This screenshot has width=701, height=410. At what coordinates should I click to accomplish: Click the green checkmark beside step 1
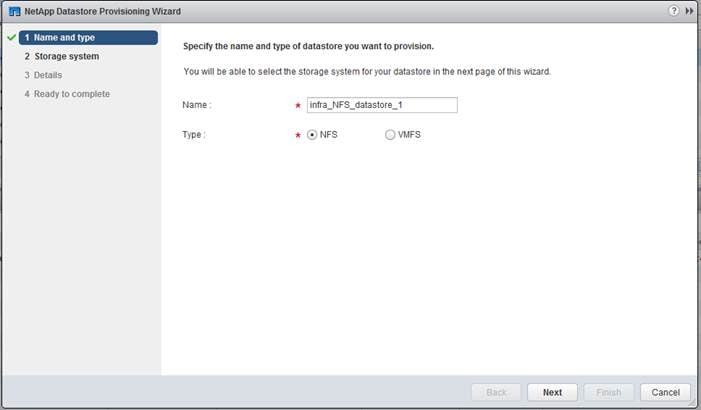click(12, 38)
